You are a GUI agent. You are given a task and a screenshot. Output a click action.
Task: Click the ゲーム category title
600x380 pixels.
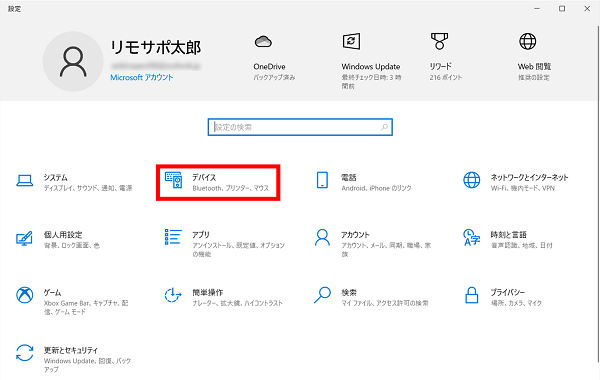click(x=52, y=292)
